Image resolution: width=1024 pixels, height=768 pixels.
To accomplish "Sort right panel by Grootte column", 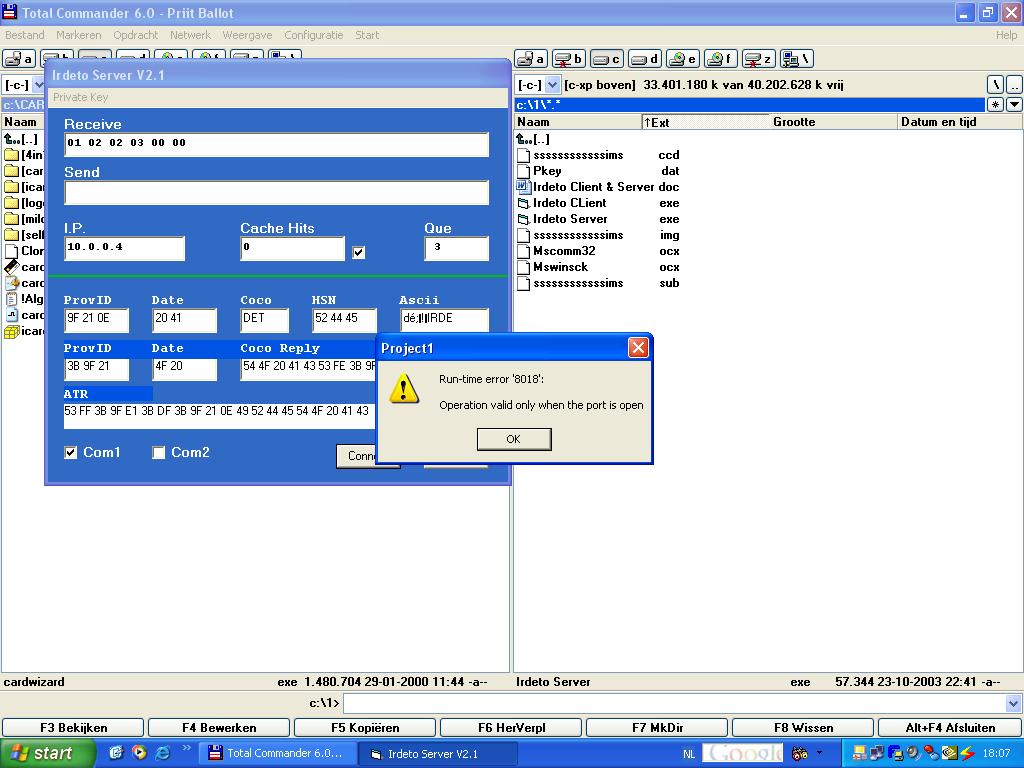I will tap(833, 122).
